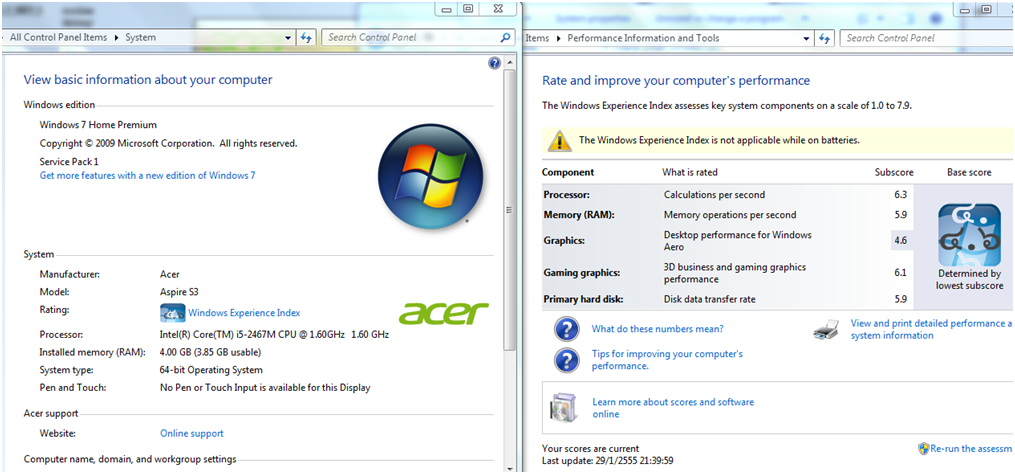Open 'Get more features with a new edition' link
The image size is (1015, 474).
click(x=148, y=175)
